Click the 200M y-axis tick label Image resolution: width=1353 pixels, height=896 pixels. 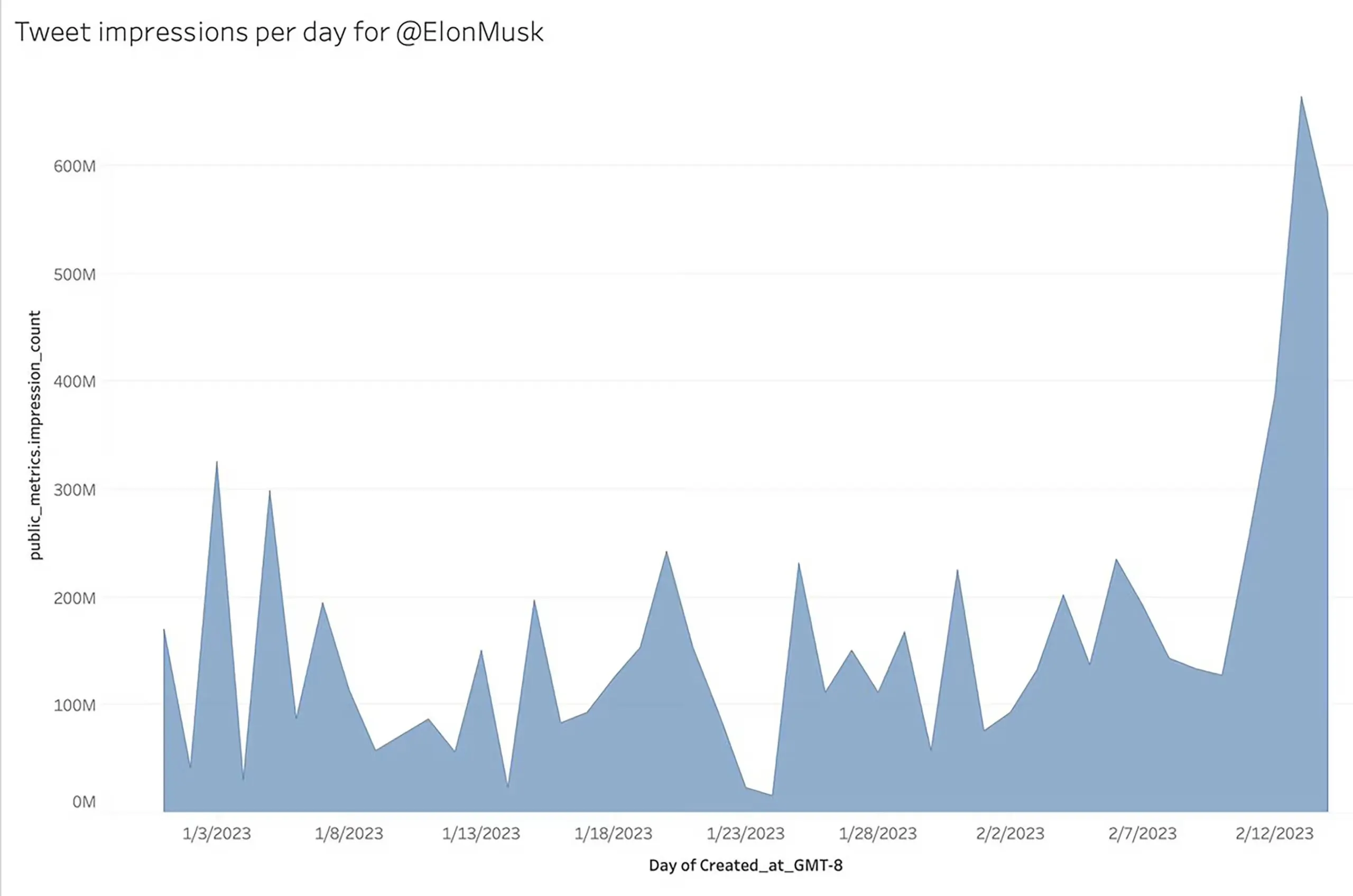click(x=75, y=598)
